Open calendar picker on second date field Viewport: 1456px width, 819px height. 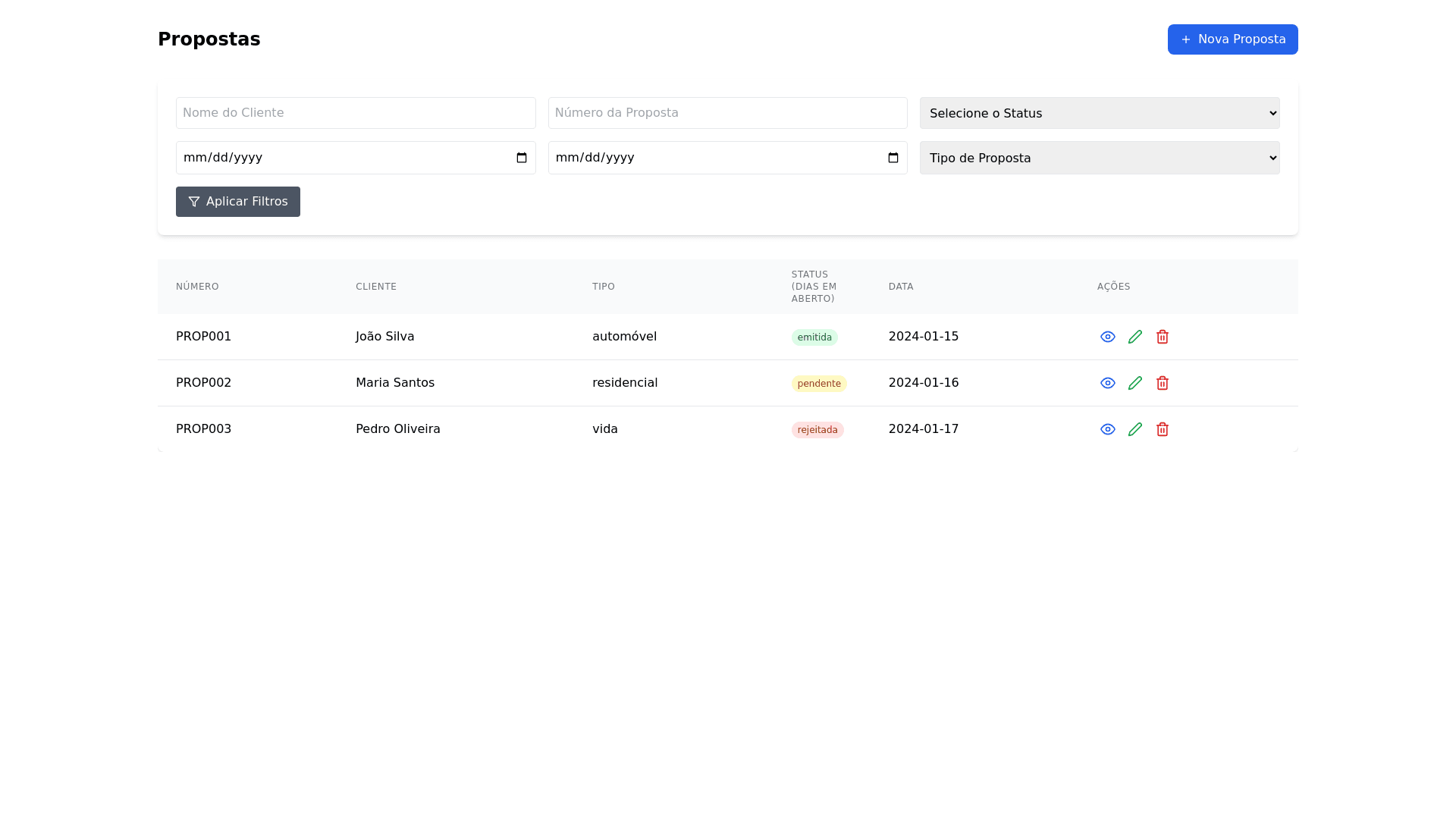(893, 158)
